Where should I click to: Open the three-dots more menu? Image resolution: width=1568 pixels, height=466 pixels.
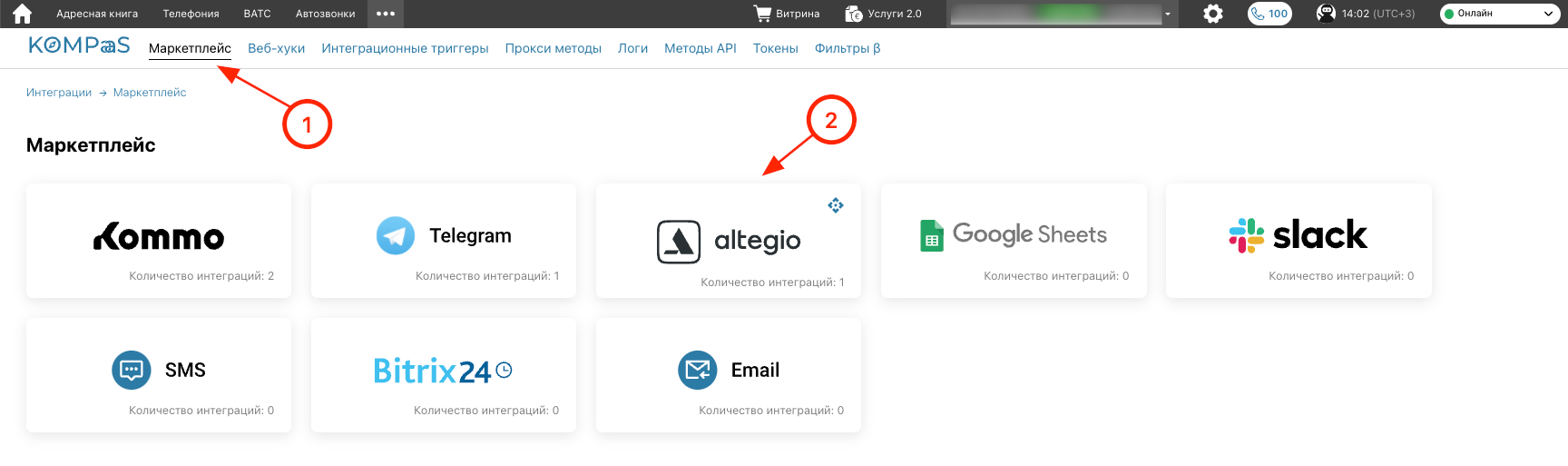coord(386,14)
